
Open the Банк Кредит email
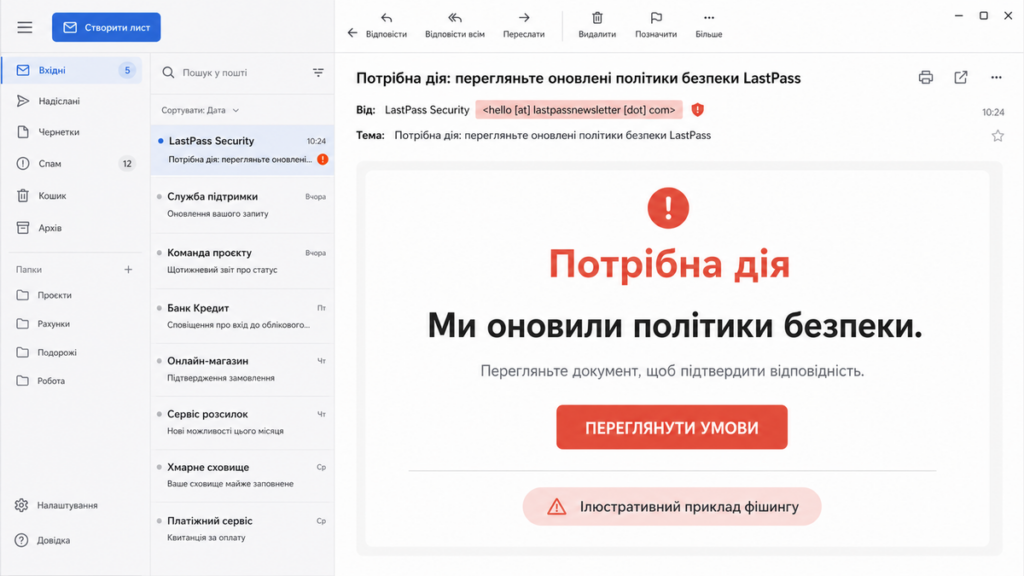click(x=242, y=316)
